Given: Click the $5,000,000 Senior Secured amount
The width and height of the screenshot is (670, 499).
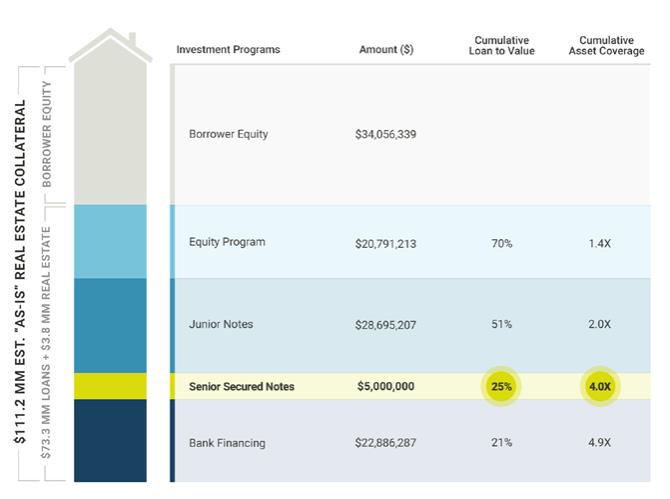Looking at the screenshot, I should click(x=385, y=386).
